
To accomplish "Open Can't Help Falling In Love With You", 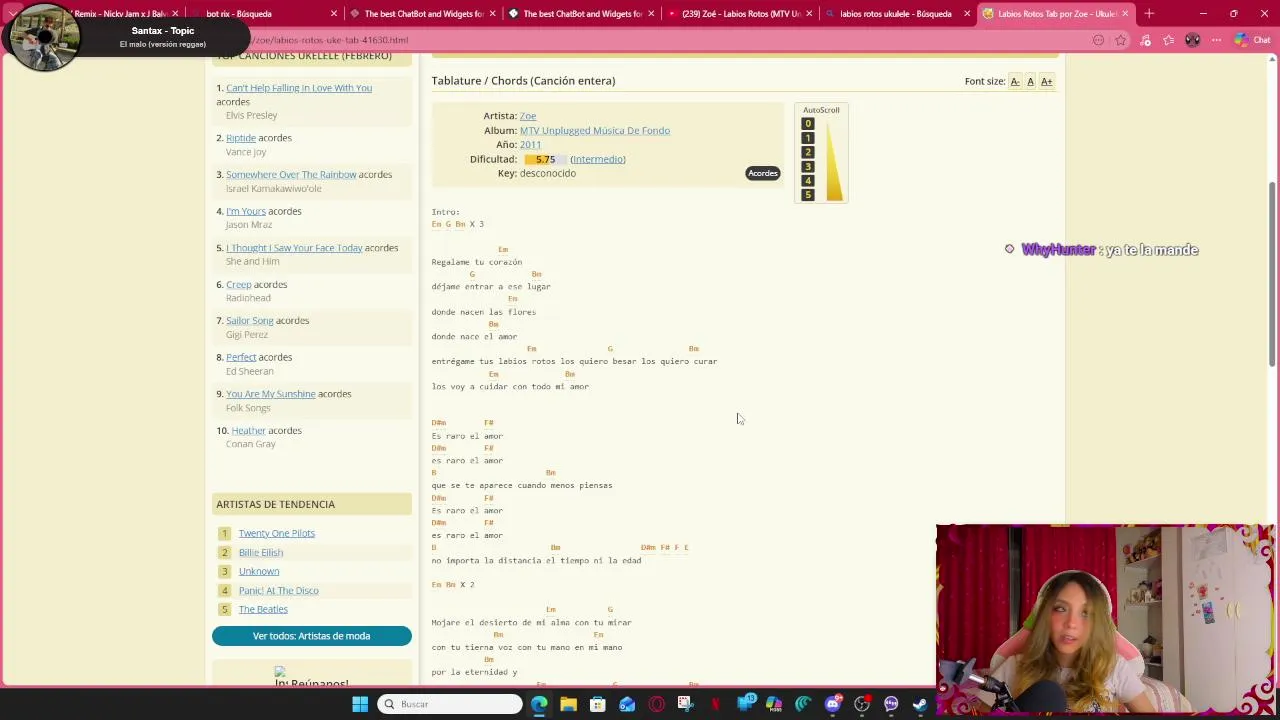I will pyautogui.click(x=299, y=88).
